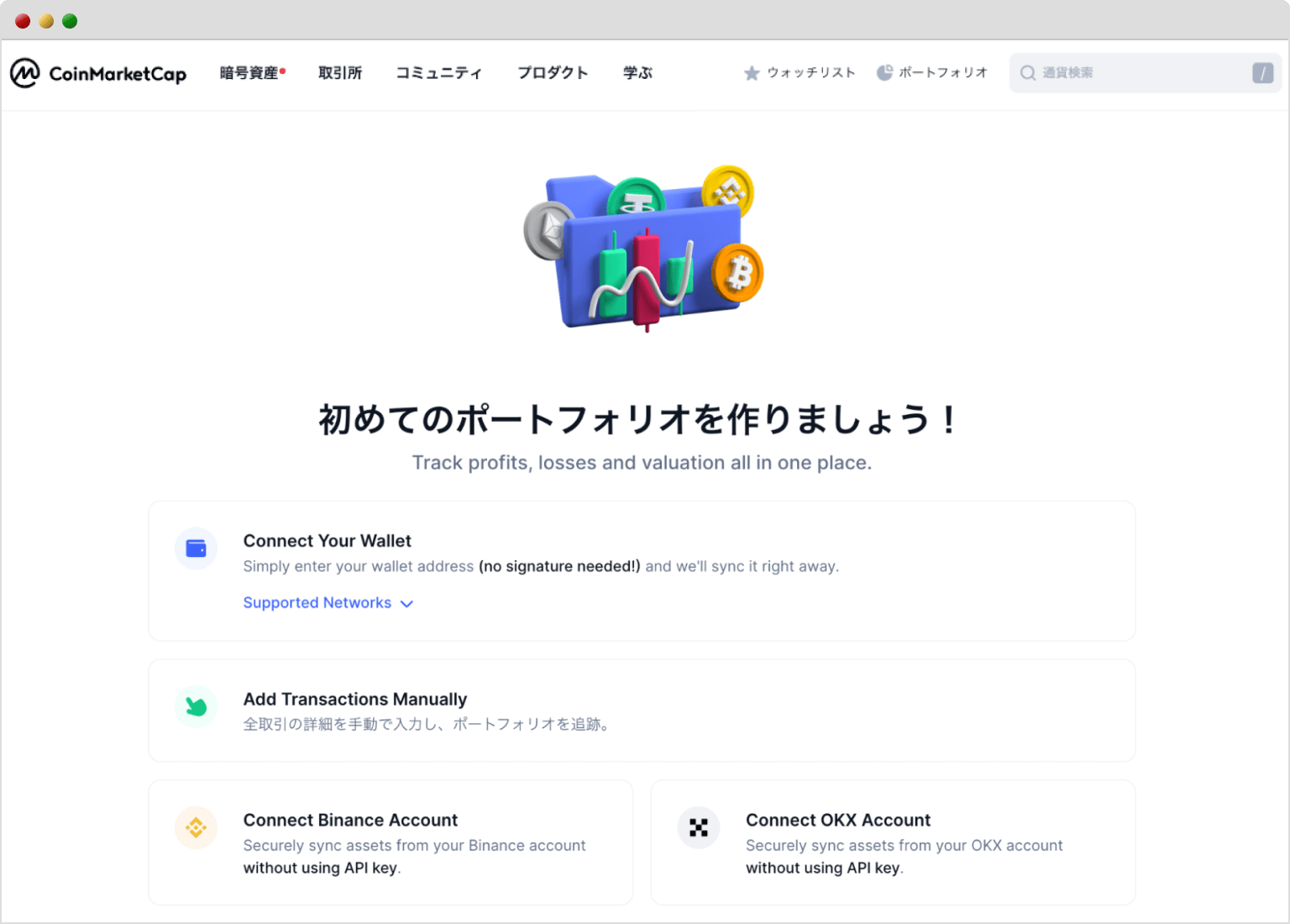Click the wallet icon of Connect Your Wallet
The image size is (1290, 924).
pyautogui.click(x=197, y=549)
